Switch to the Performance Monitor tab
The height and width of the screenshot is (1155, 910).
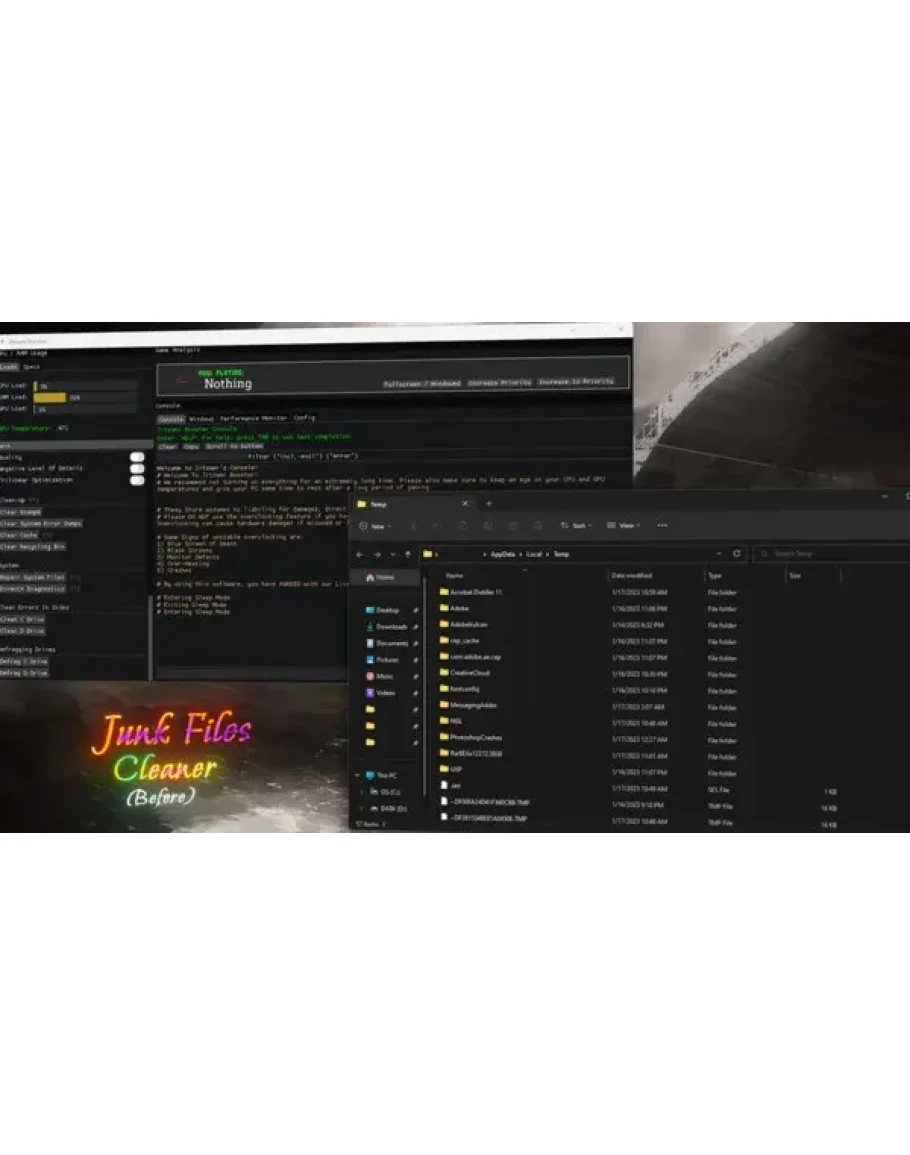coord(253,418)
